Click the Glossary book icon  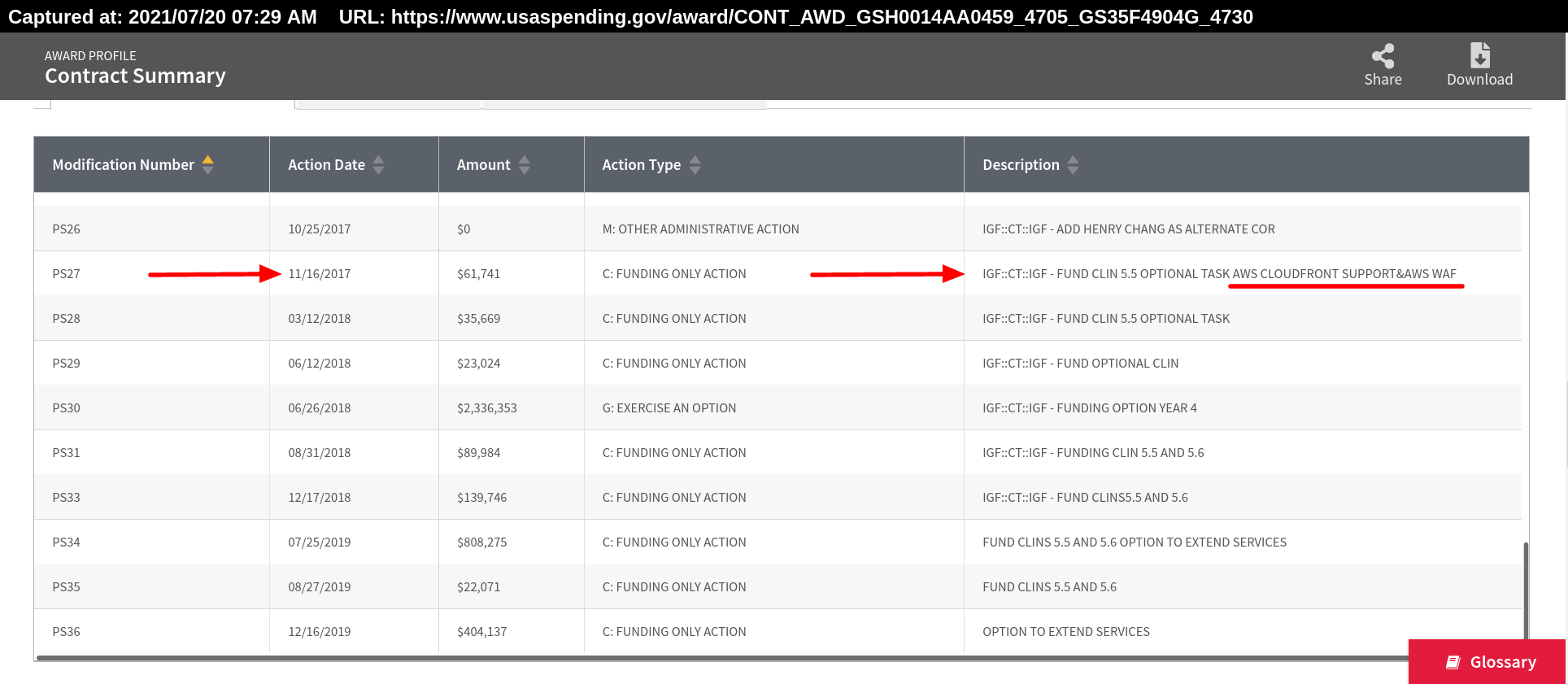point(1453,662)
